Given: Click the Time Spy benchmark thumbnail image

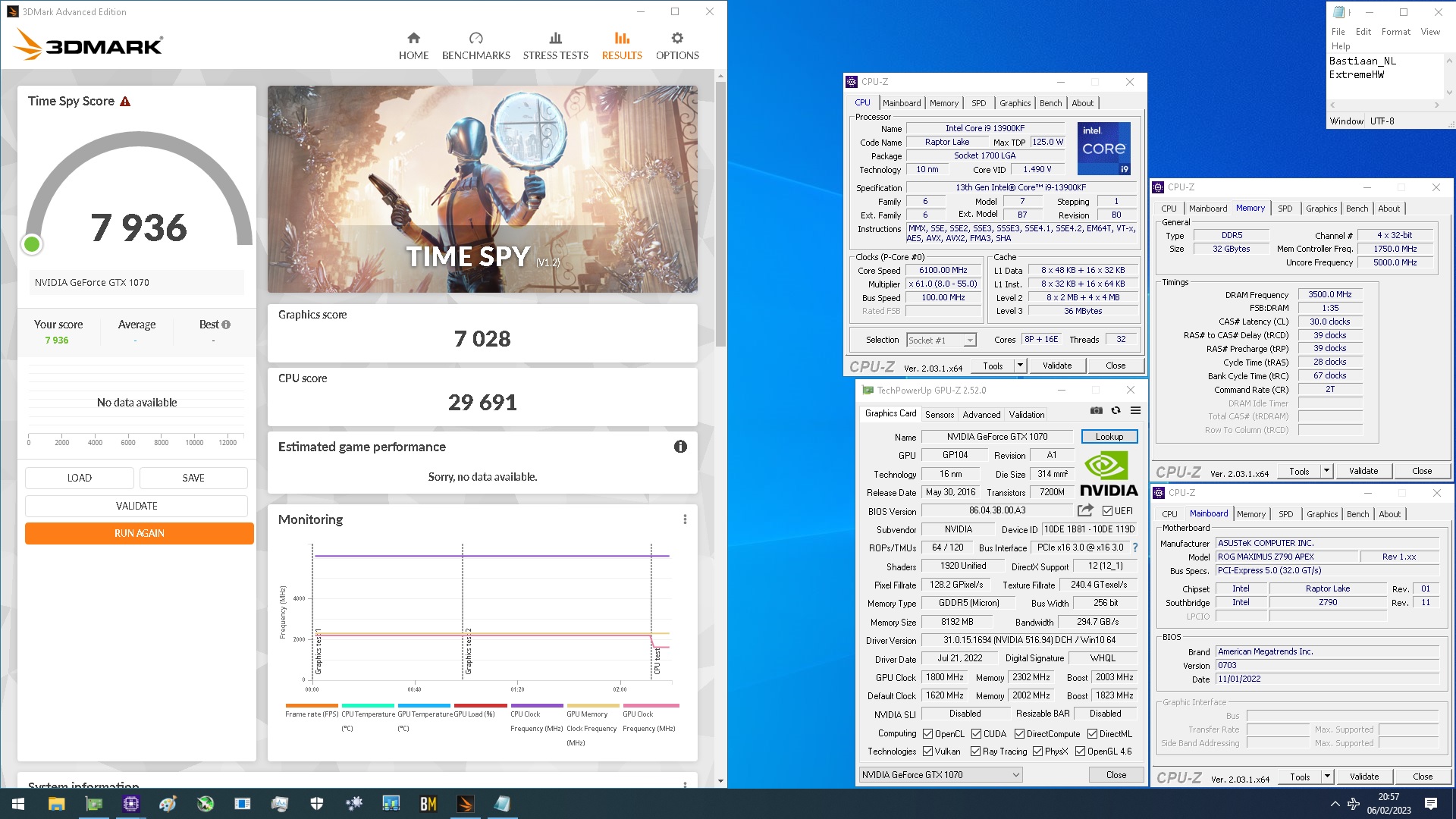Looking at the screenshot, I should (x=482, y=189).
